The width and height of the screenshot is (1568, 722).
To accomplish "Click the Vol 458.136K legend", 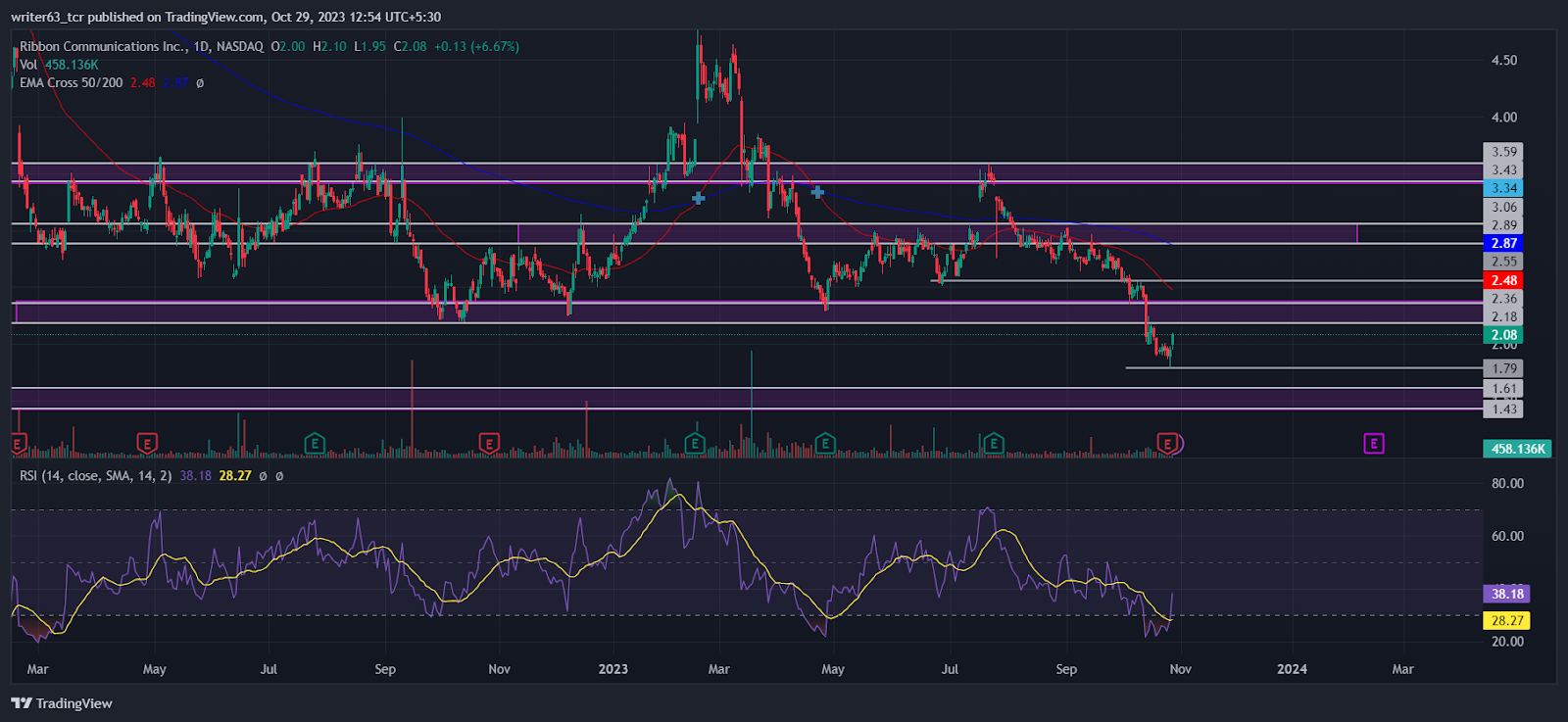I will pos(59,65).
